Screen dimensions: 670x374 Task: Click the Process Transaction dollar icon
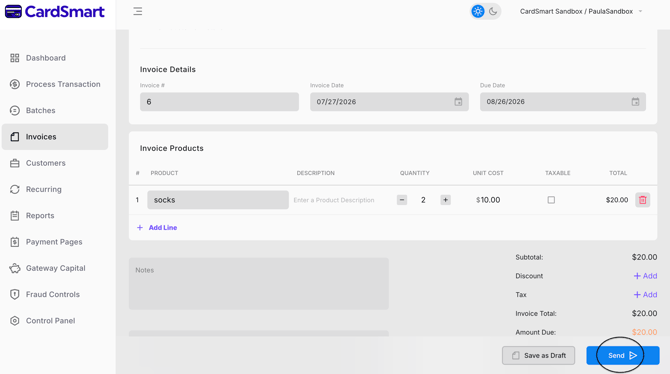(x=15, y=84)
